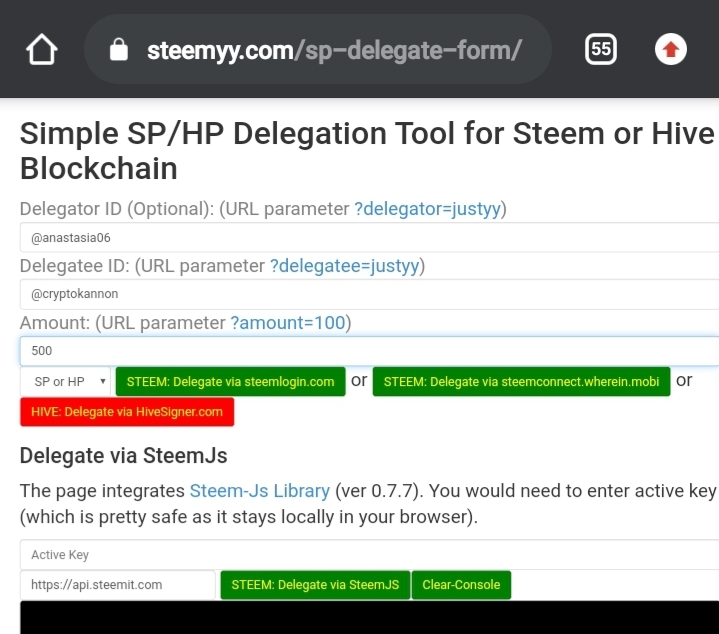Click HIVE: Delegate via HiveSigner.com button
Screen dimensions: 719x634
[x=127, y=412]
